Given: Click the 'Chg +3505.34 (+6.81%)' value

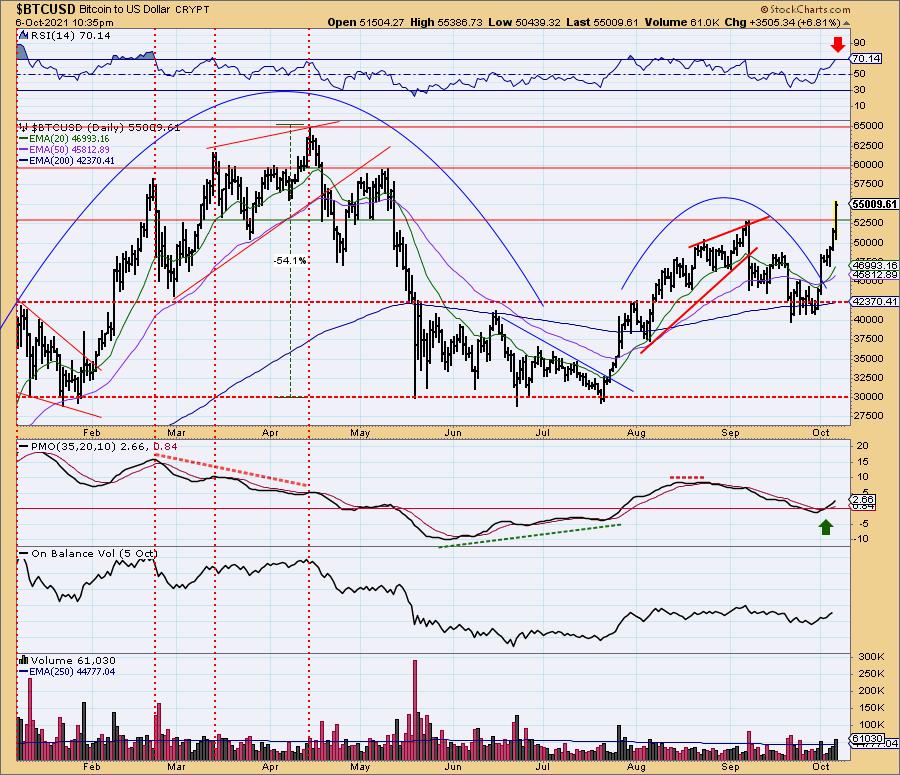Looking at the screenshot, I should [783, 22].
